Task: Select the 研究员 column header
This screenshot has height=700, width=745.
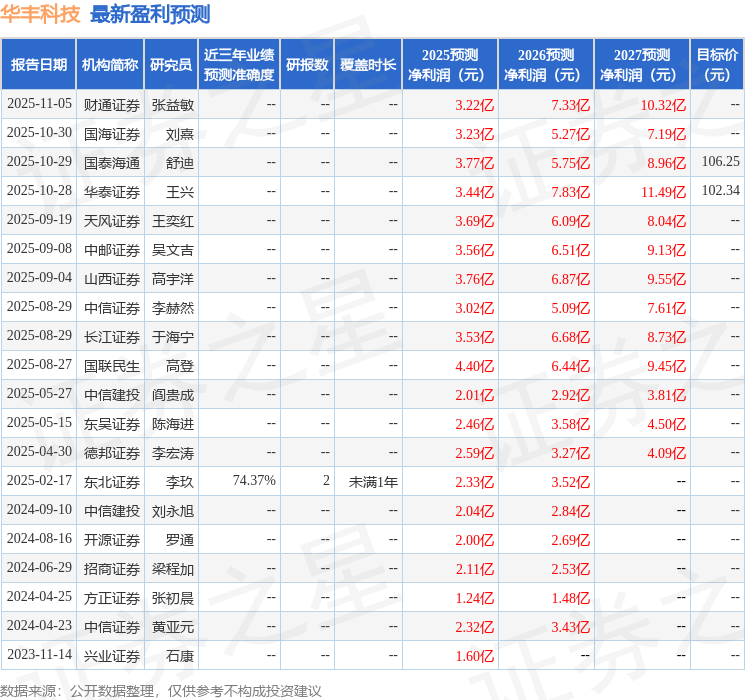Action: [x=171, y=65]
